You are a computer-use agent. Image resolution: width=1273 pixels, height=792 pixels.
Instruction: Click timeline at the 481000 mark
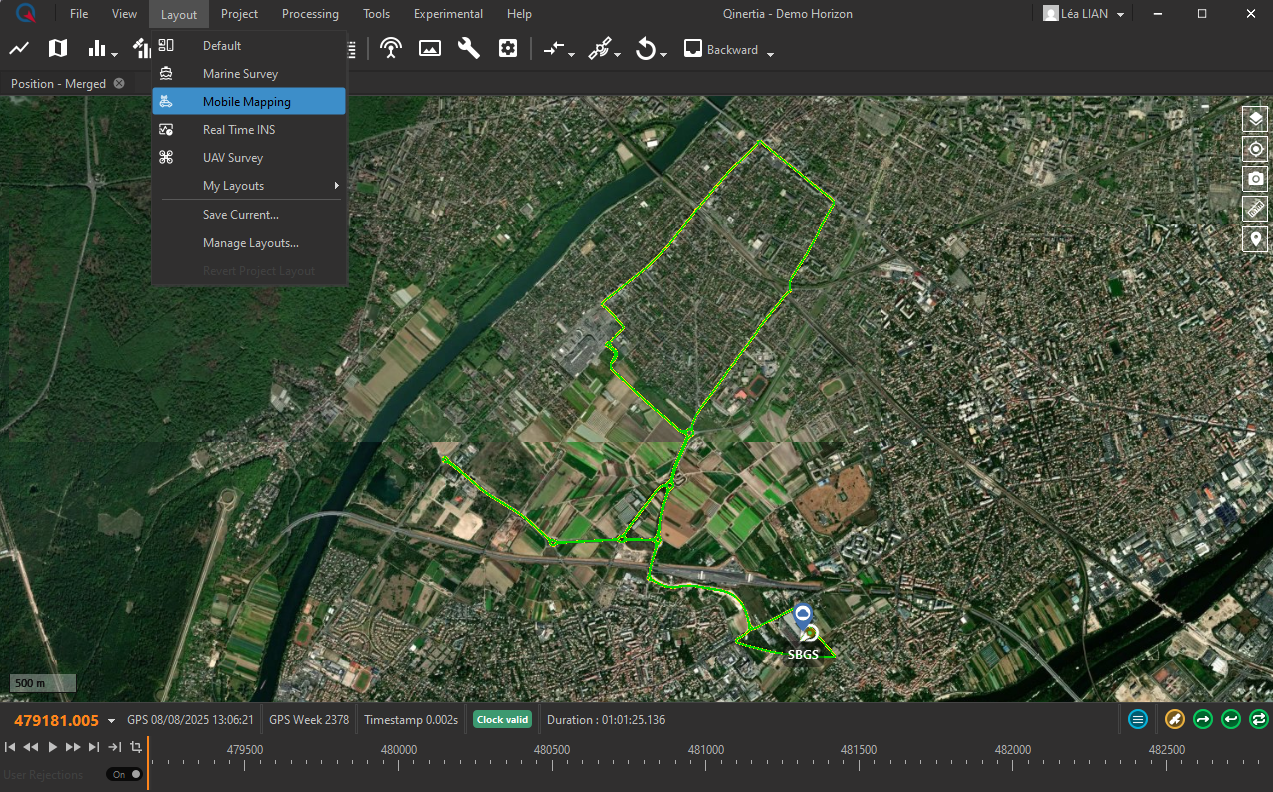point(706,762)
